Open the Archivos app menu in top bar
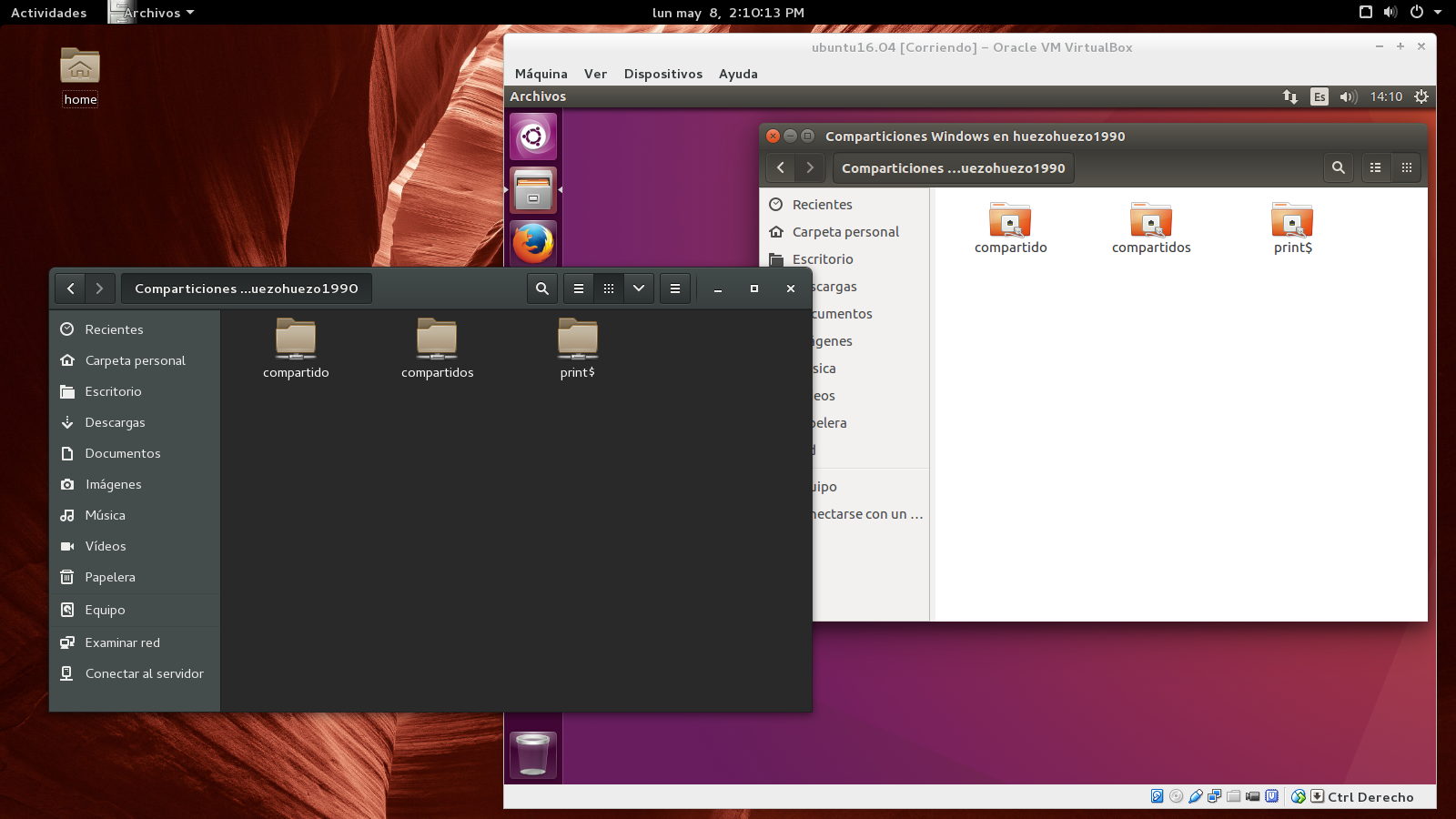Screen dimensions: 1456x819 coord(152,13)
